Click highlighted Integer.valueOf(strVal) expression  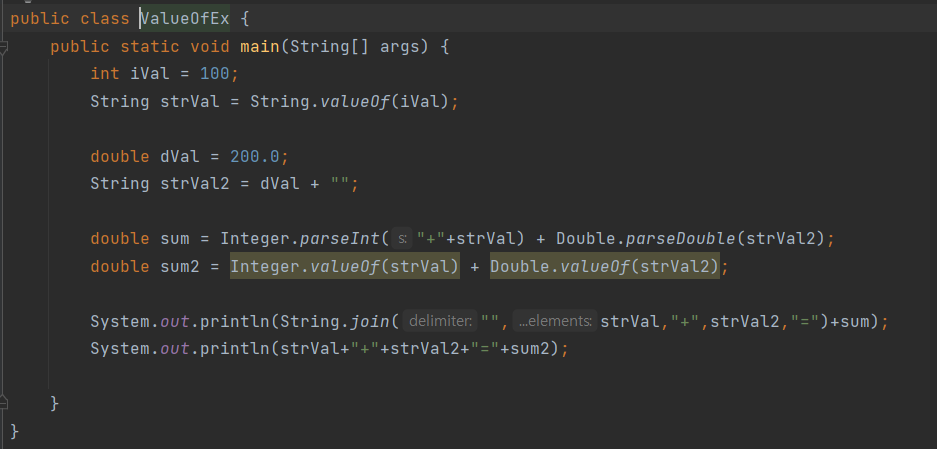click(345, 267)
